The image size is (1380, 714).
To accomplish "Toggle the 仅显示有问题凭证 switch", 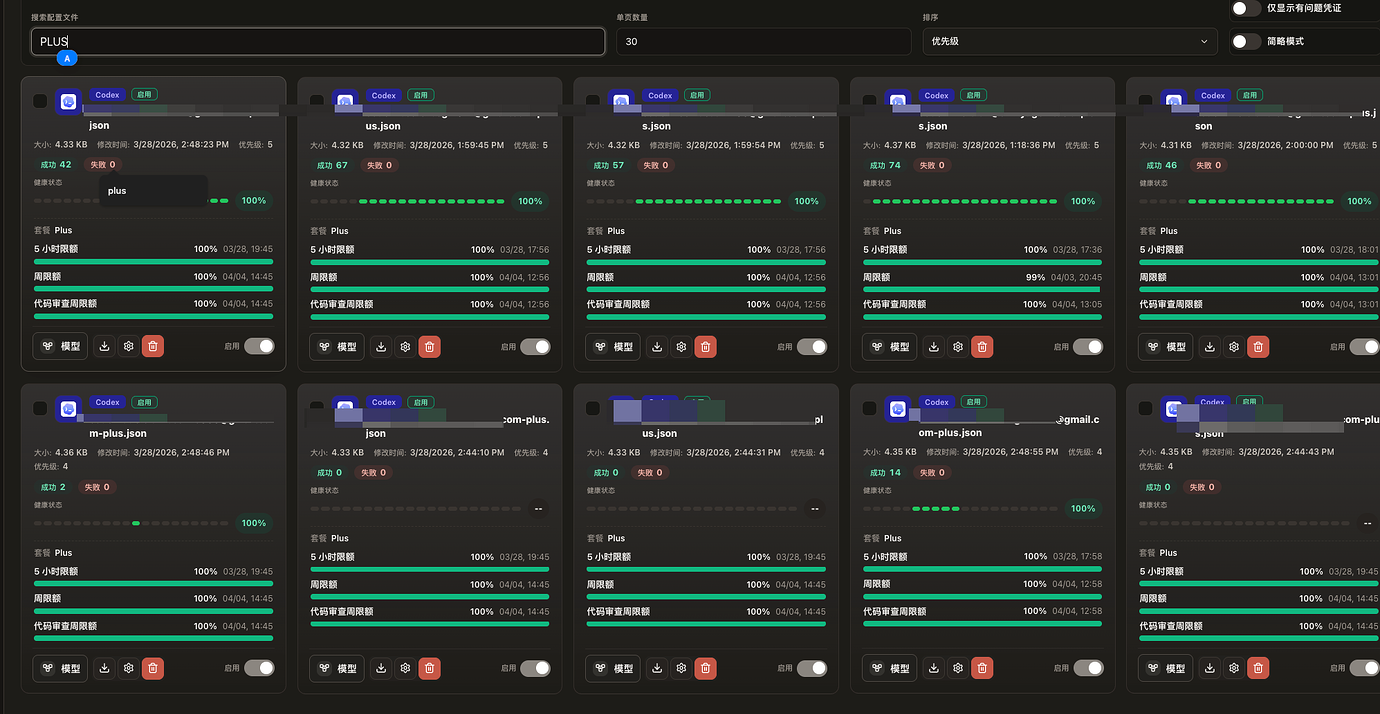I will pos(1246,8).
